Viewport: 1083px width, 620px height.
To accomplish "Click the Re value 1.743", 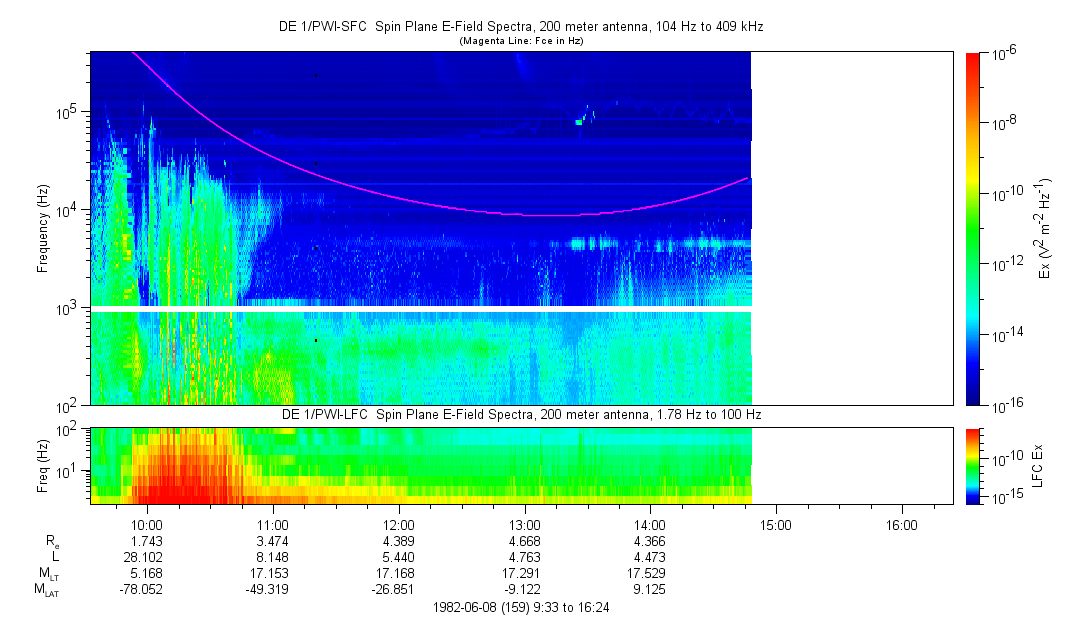I will (x=147, y=541).
